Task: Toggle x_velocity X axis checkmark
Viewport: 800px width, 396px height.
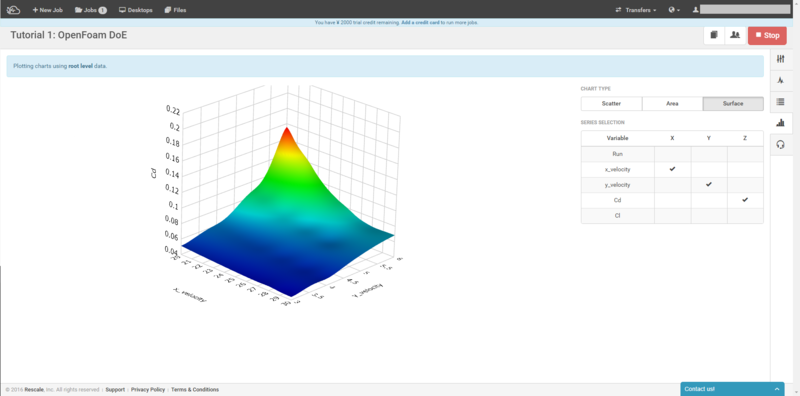Action: [x=672, y=169]
